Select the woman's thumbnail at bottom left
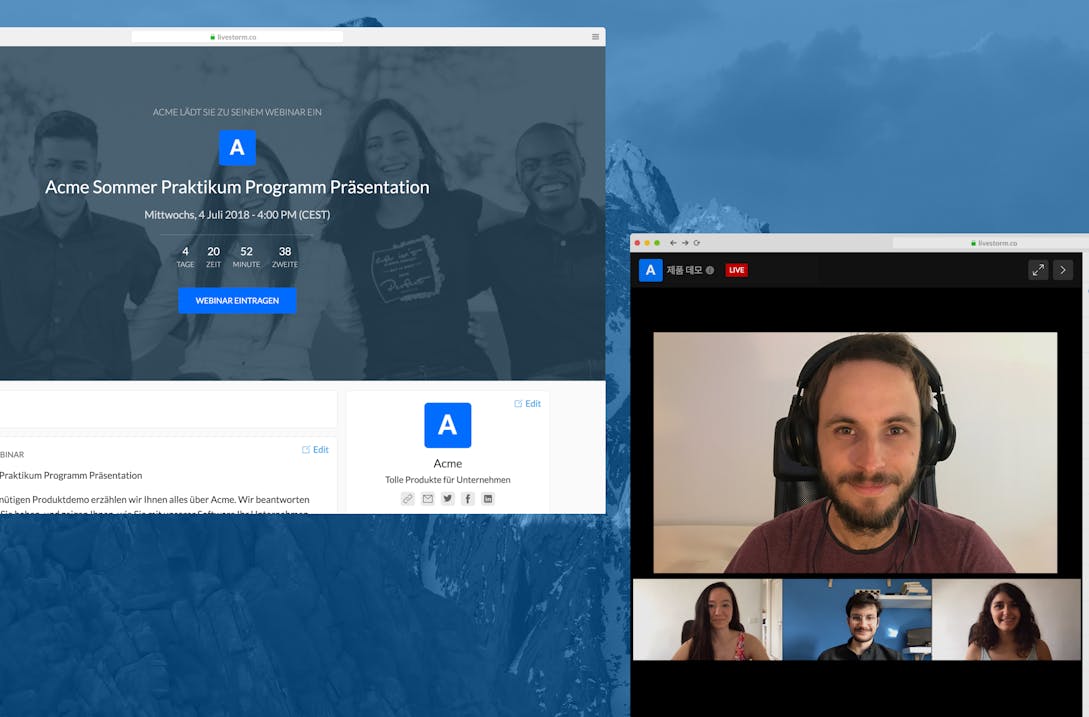 point(707,620)
